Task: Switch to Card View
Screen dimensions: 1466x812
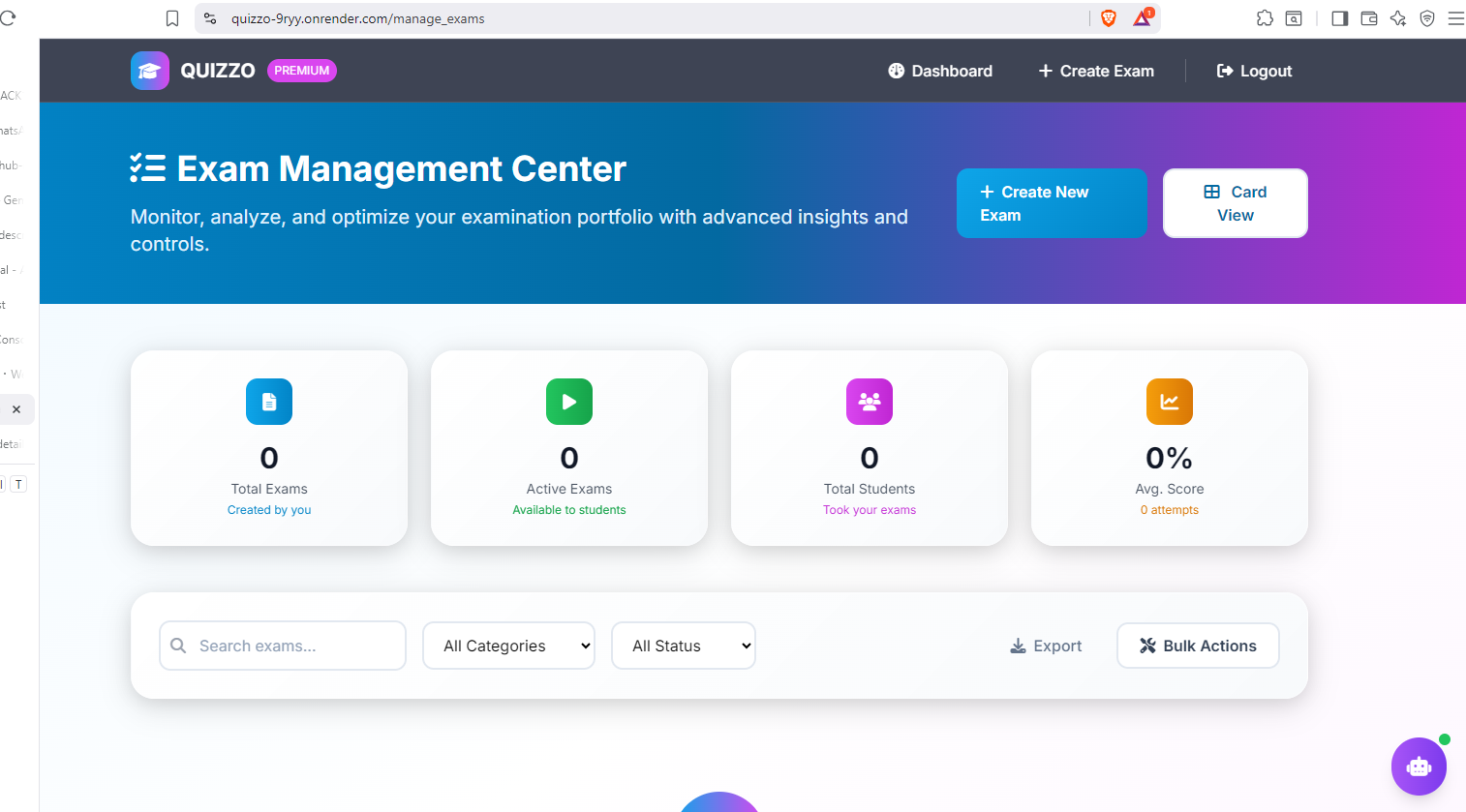Action: point(1236,203)
